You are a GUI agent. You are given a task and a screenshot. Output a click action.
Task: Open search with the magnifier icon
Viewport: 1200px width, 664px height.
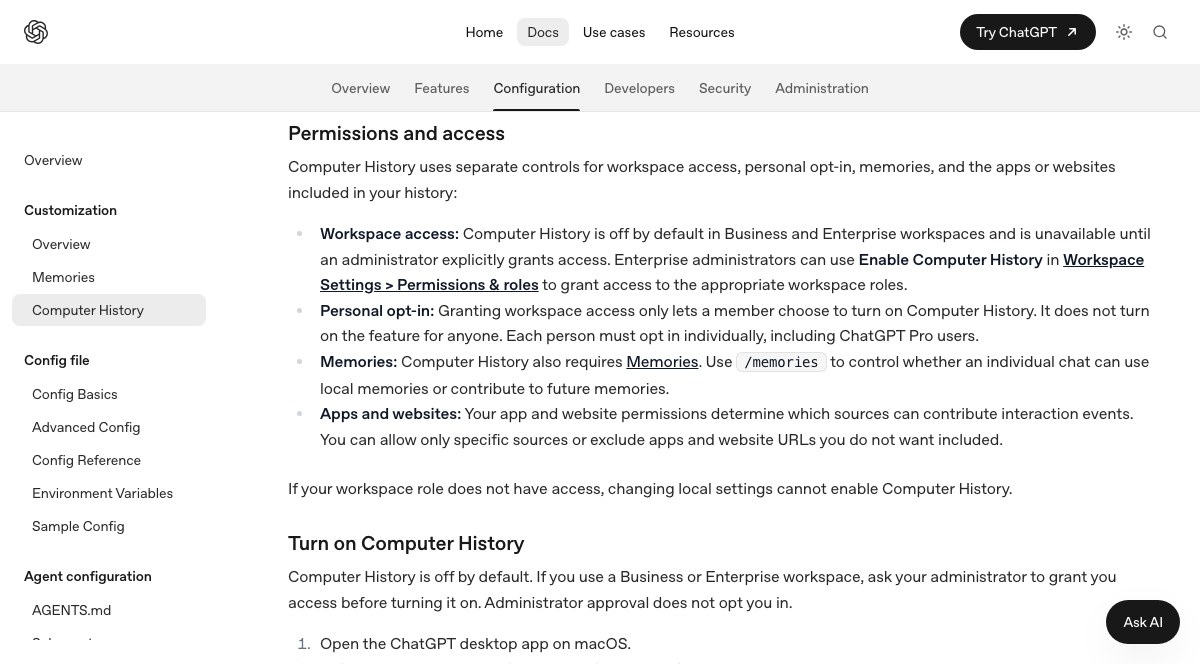[1160, 32]
